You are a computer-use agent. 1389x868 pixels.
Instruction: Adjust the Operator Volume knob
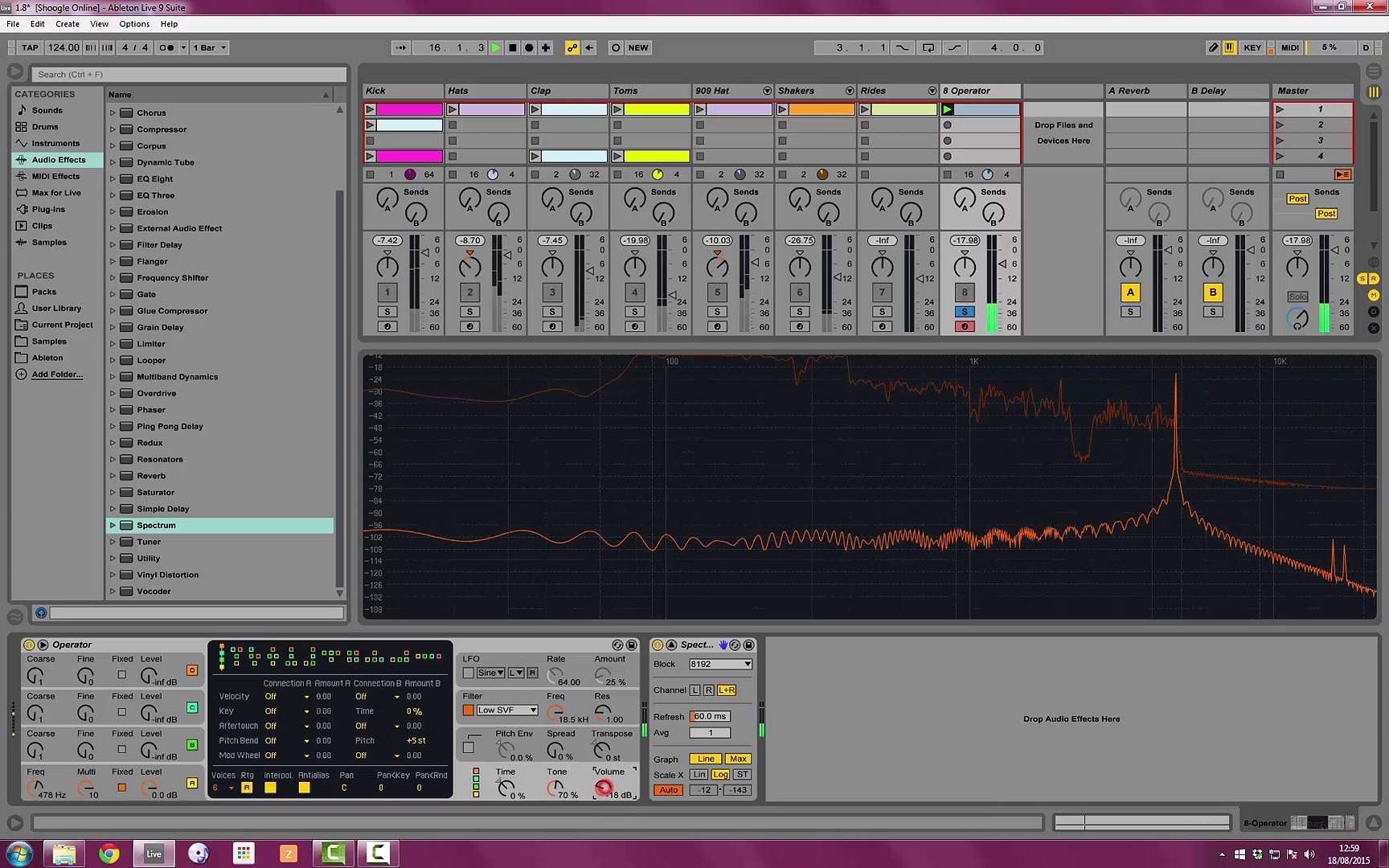coord(604,788)
